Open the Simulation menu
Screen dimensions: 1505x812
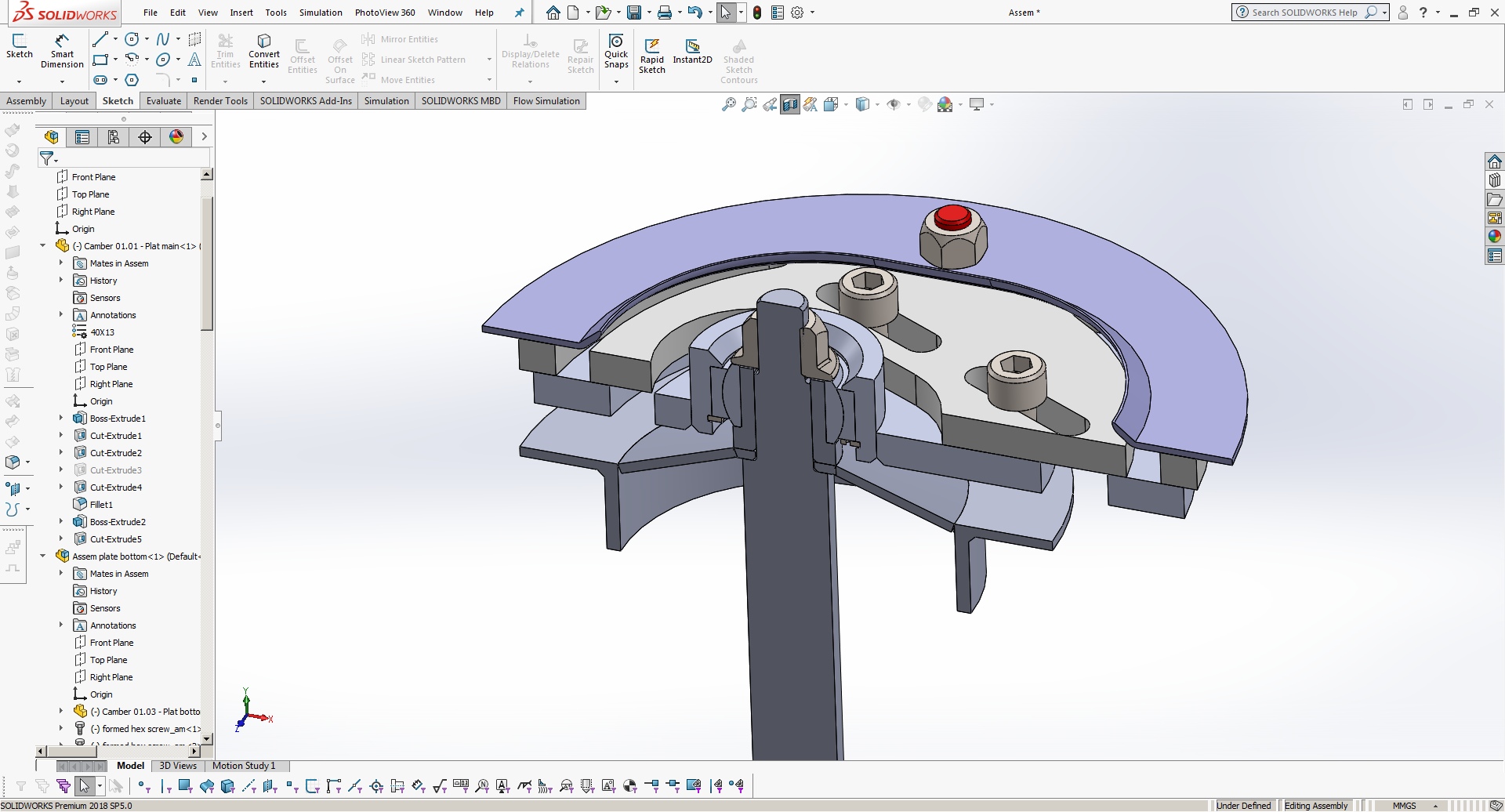[x=321, y=13]
